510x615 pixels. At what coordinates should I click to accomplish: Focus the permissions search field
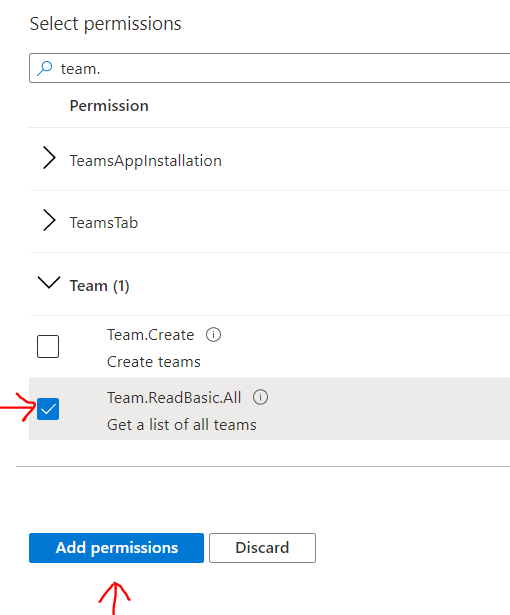pyautogui.click(x=270, y=68)
